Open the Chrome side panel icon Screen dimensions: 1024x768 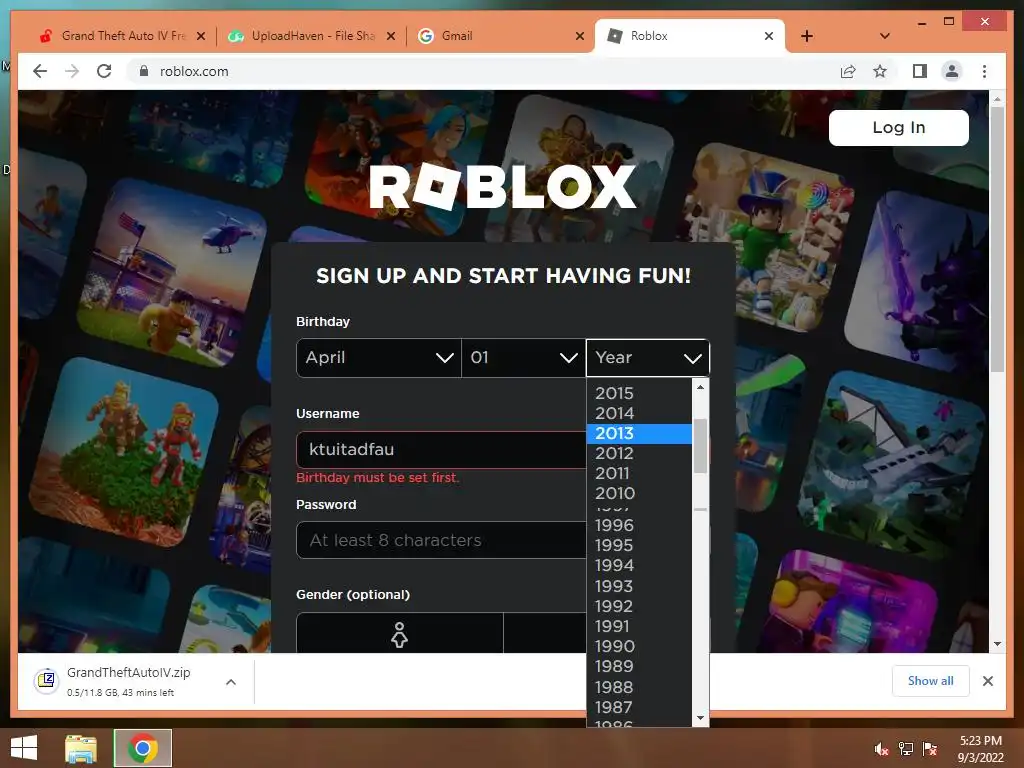pyautogui.click(x=920, y=71)
